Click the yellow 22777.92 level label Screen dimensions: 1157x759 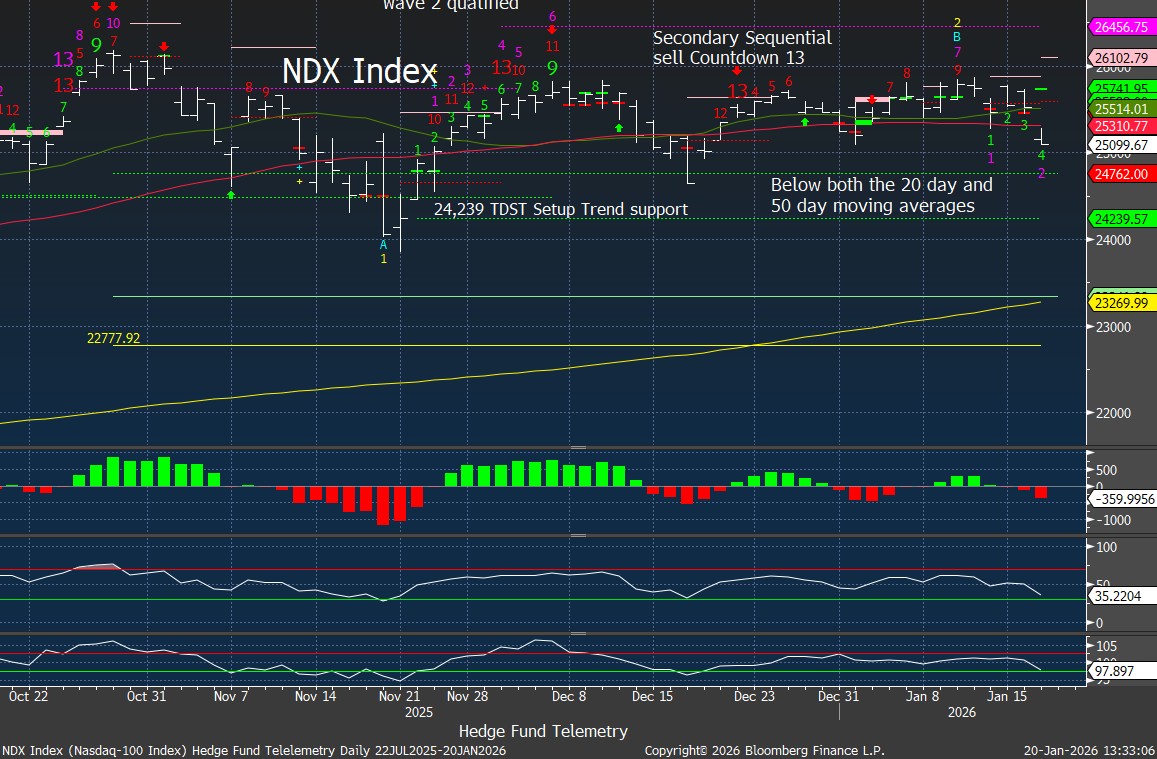pos(113,339)
